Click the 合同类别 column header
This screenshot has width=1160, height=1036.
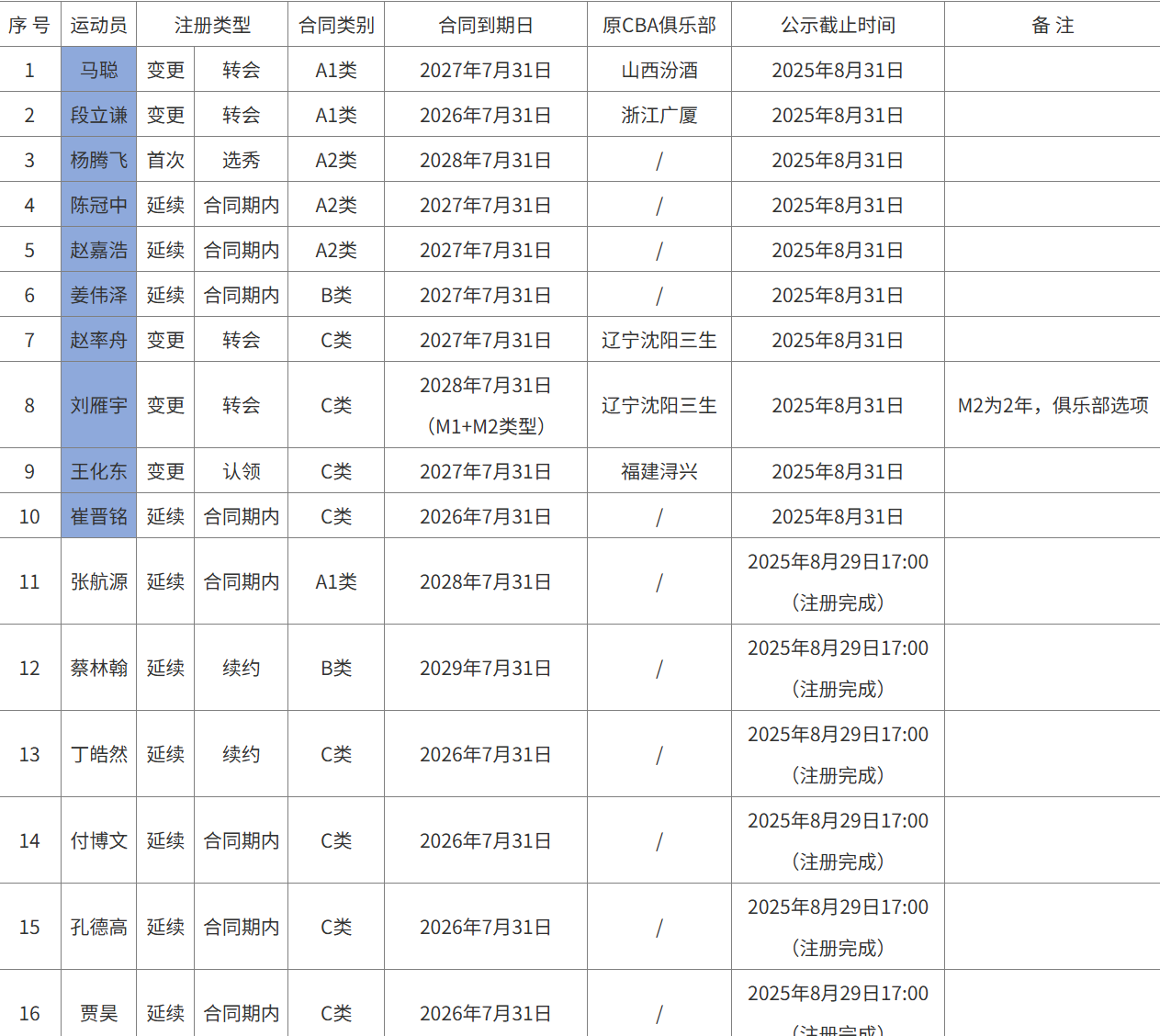coord(335,25)
